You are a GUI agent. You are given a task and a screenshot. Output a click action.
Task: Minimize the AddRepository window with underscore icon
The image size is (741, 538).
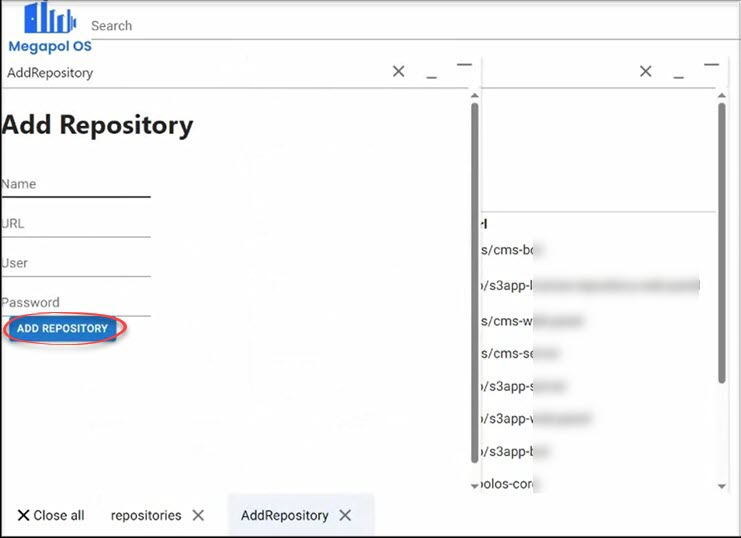click(431, 75)
